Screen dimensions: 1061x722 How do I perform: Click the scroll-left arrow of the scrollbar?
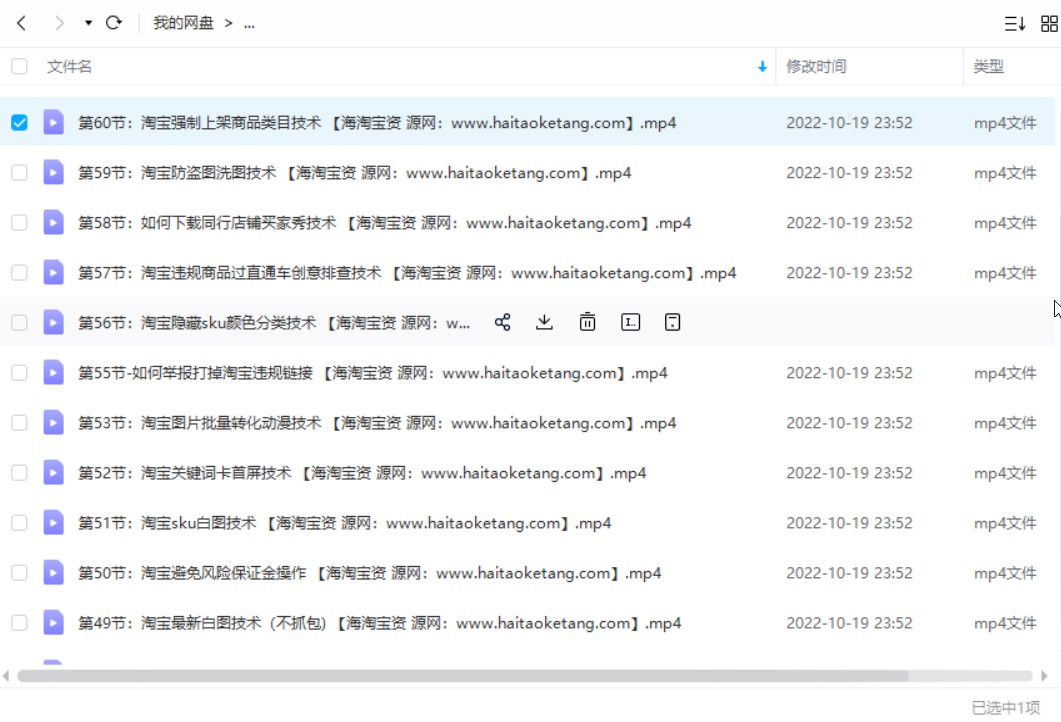[x=6, y=676]
